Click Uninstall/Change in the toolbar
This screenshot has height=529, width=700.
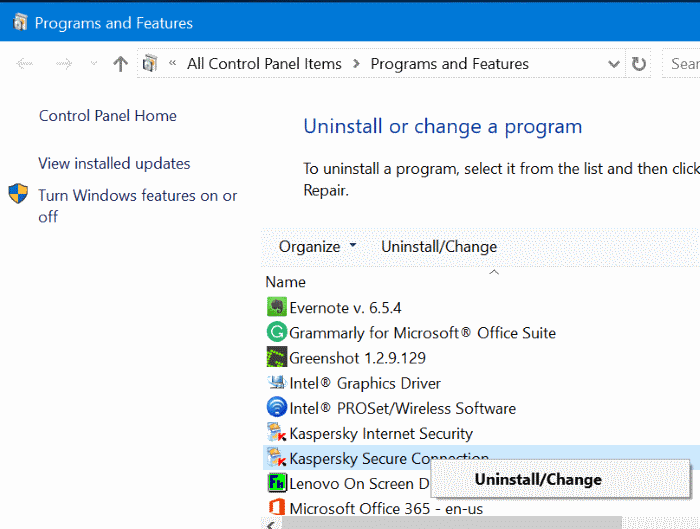(438, 247)
